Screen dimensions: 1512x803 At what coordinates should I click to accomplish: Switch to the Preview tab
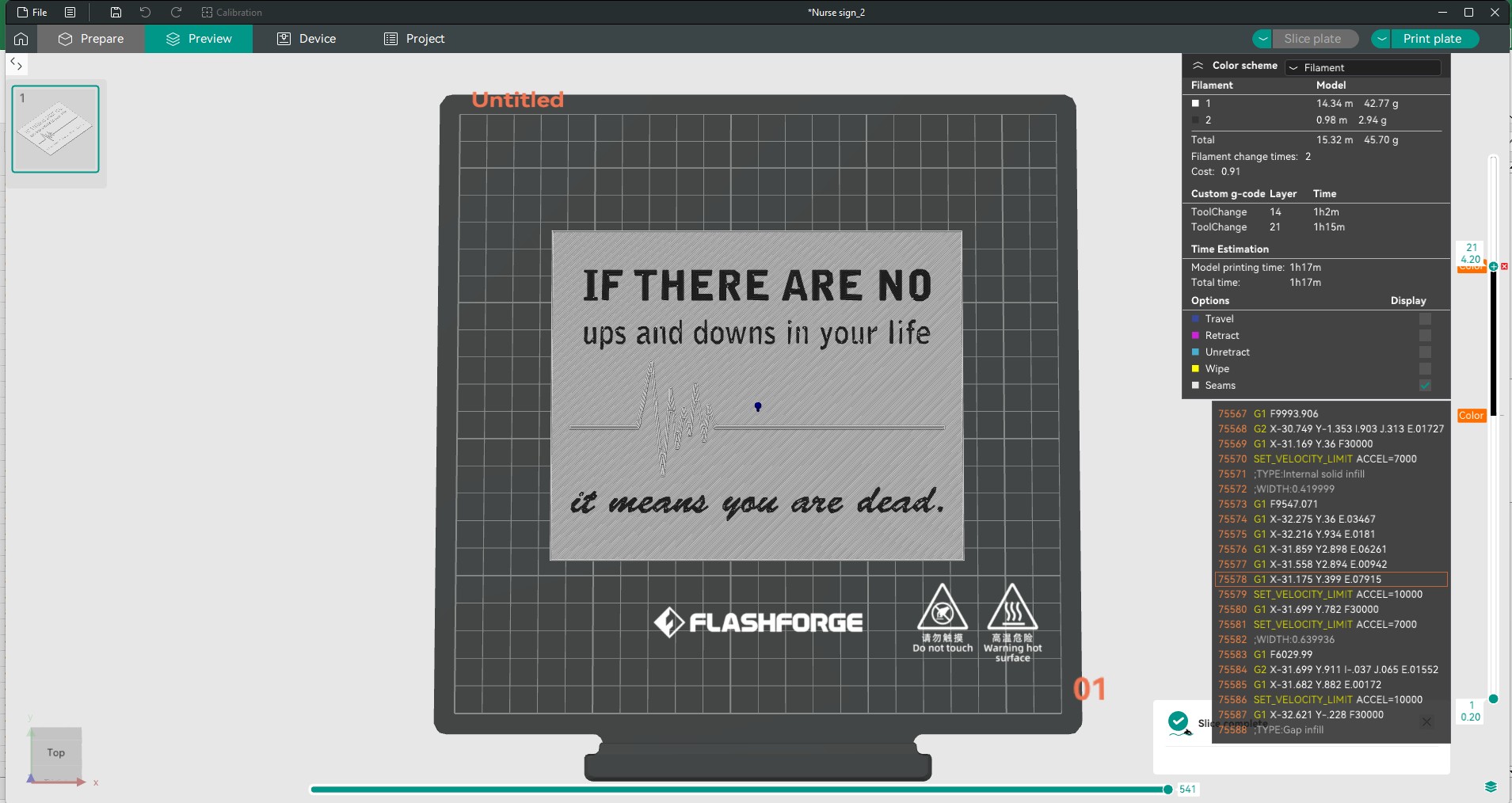199,39
